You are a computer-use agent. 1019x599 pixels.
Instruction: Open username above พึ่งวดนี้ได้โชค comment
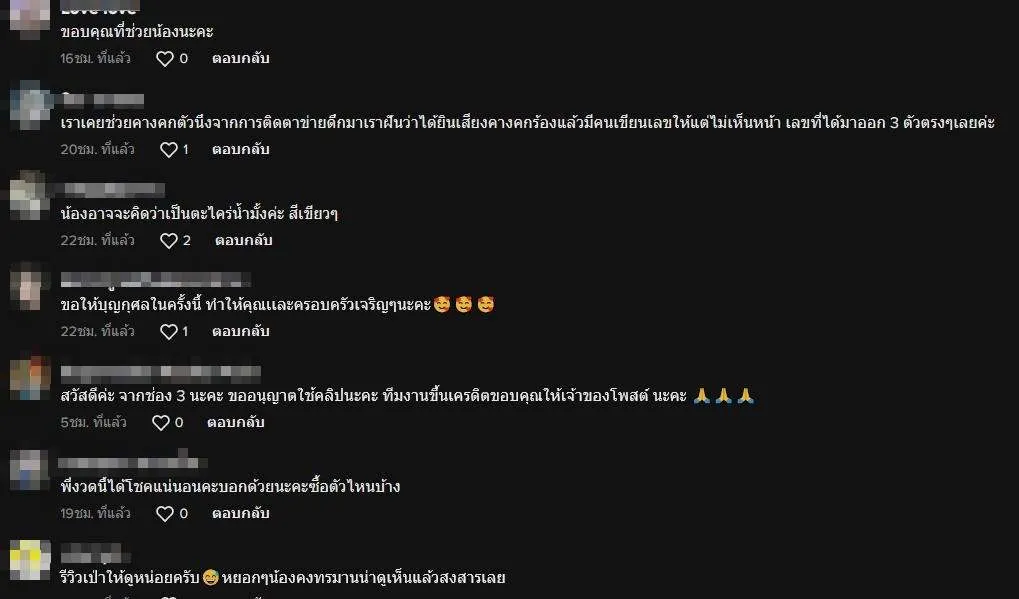point(133,462)
